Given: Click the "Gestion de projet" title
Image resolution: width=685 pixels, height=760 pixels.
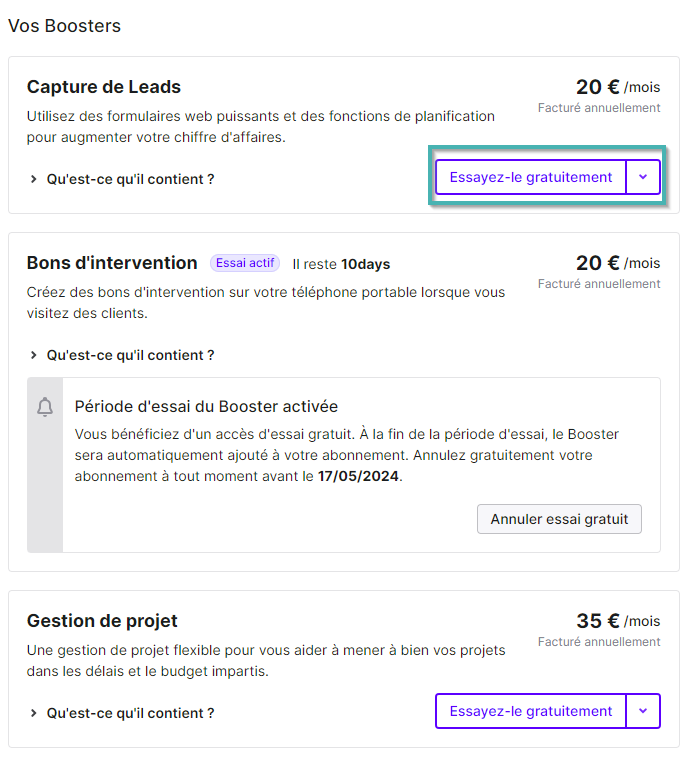Looking at the screenshot, I should pyautogui.click(x=102, y=621).
